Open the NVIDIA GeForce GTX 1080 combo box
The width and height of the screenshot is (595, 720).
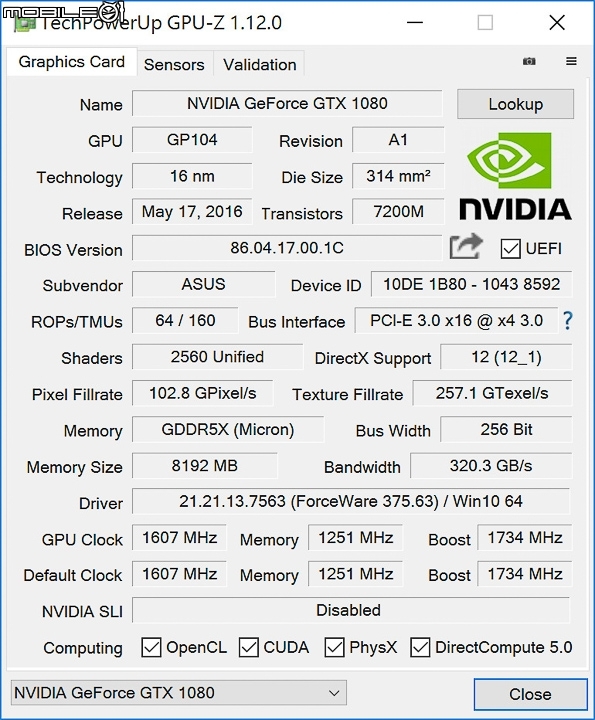click(x=179, y=693)
